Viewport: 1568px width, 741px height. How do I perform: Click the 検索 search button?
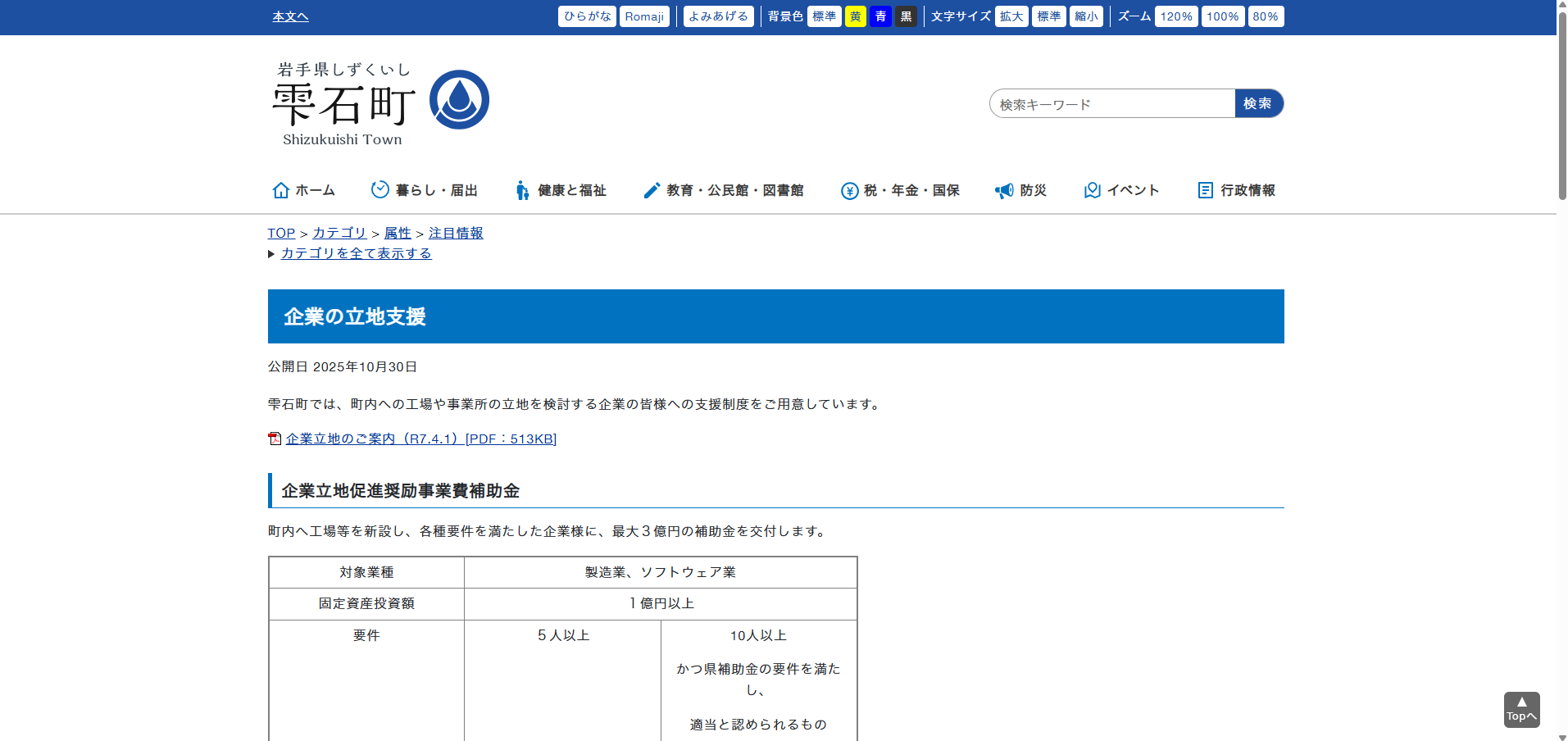point(1259,103)
